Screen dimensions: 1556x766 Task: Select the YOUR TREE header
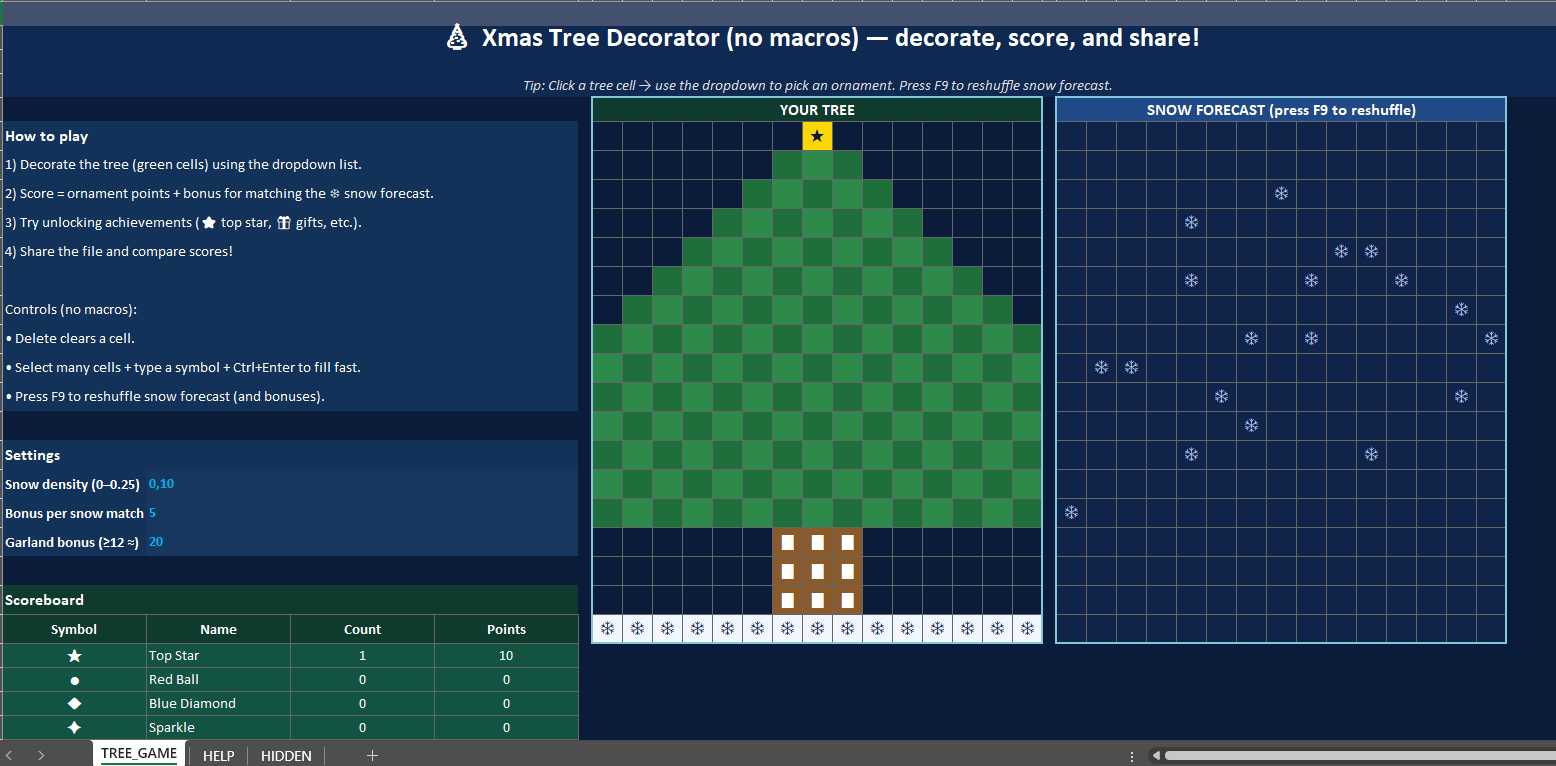(817, 110)
